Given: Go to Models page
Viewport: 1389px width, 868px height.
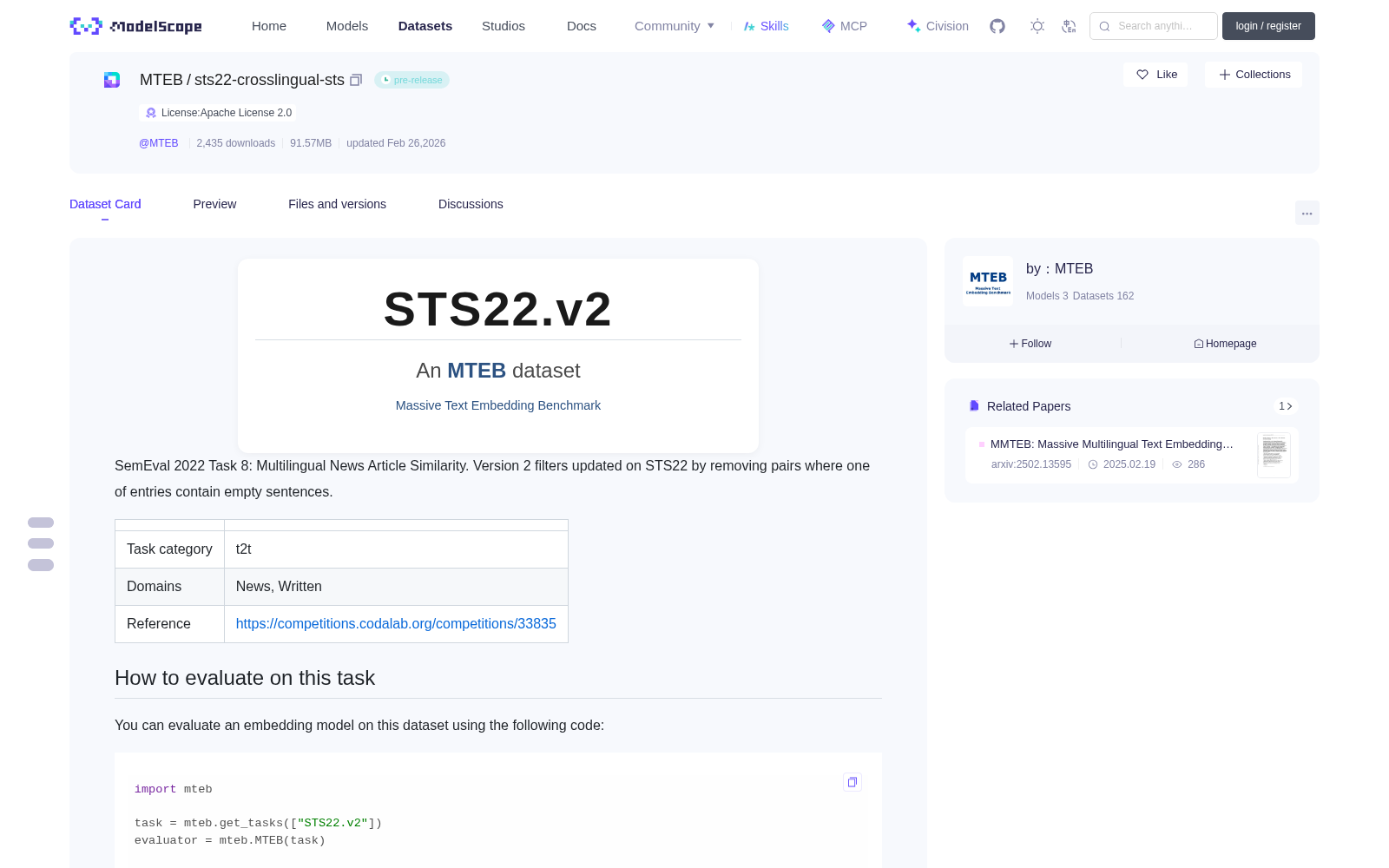Looking at the screenshot, I should tap(347, 26).
